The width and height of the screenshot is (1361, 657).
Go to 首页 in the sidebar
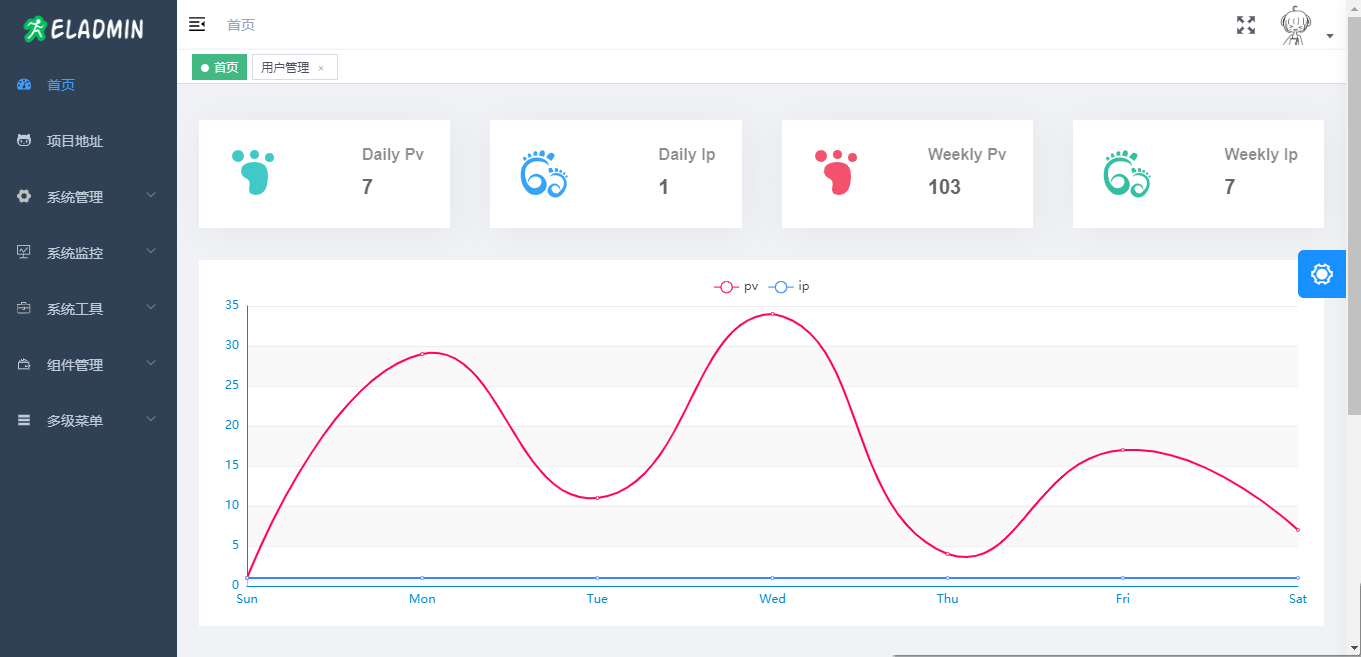61,85
